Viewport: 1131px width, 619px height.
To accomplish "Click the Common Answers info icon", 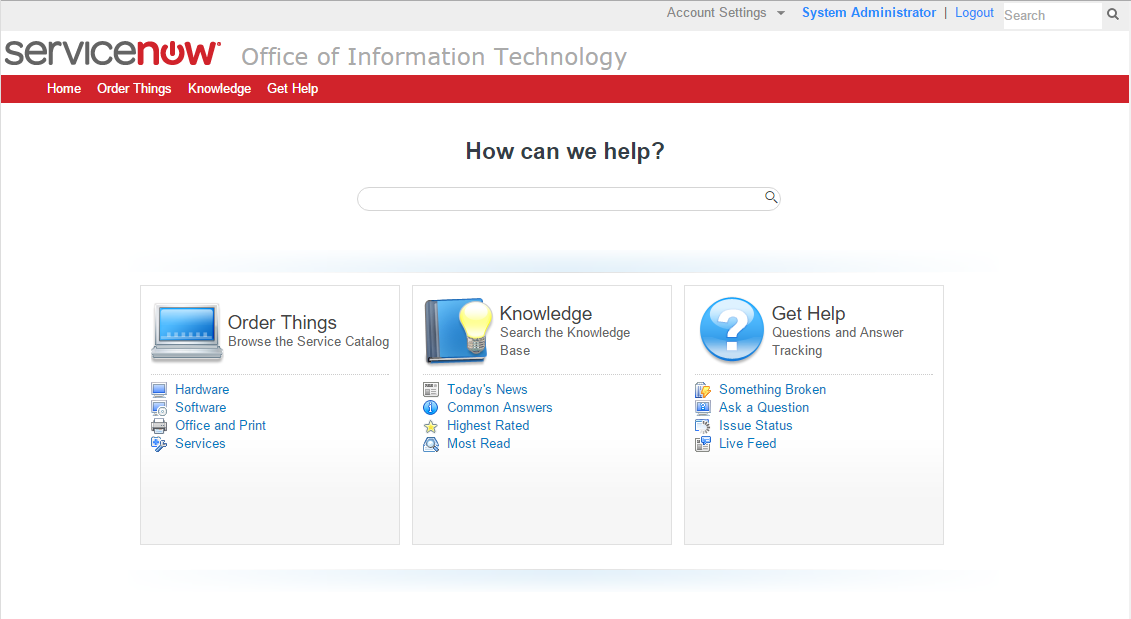I will coord(431,408).
